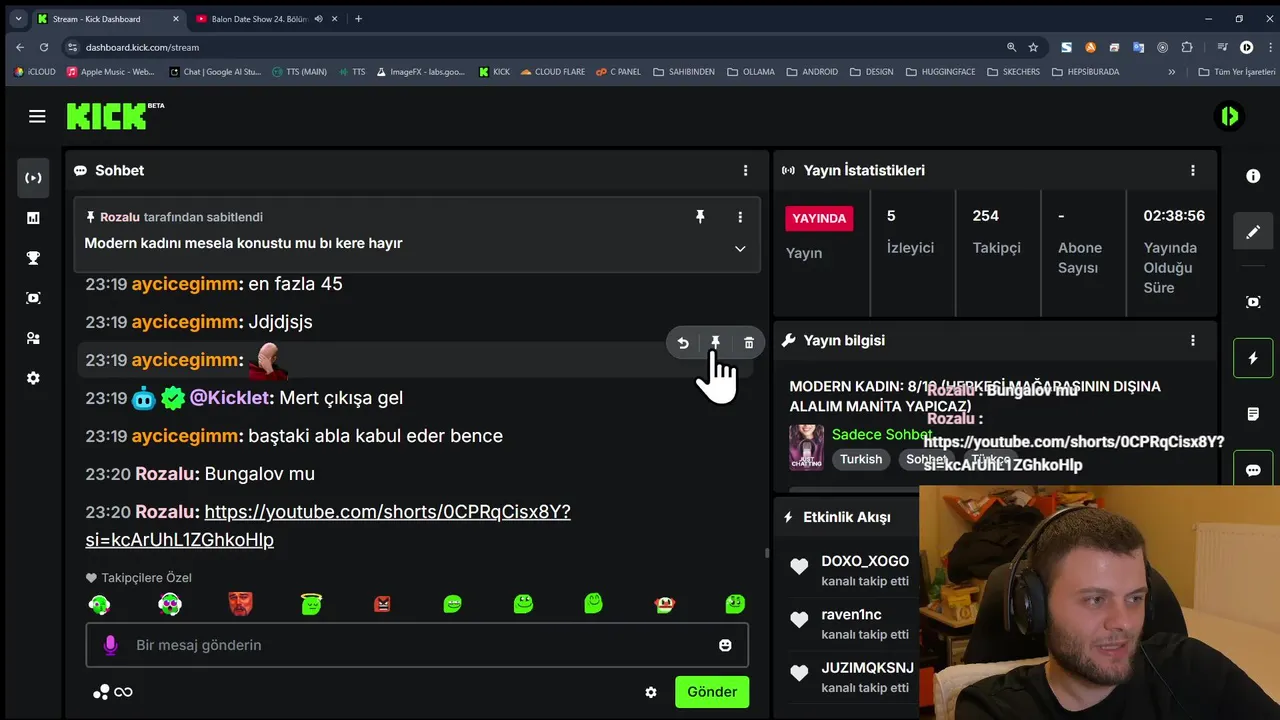This screenshot has height=720, width=1280.
Task: Open Yayın İstatistikleri three-dot menu
Action: [1193, 171]
